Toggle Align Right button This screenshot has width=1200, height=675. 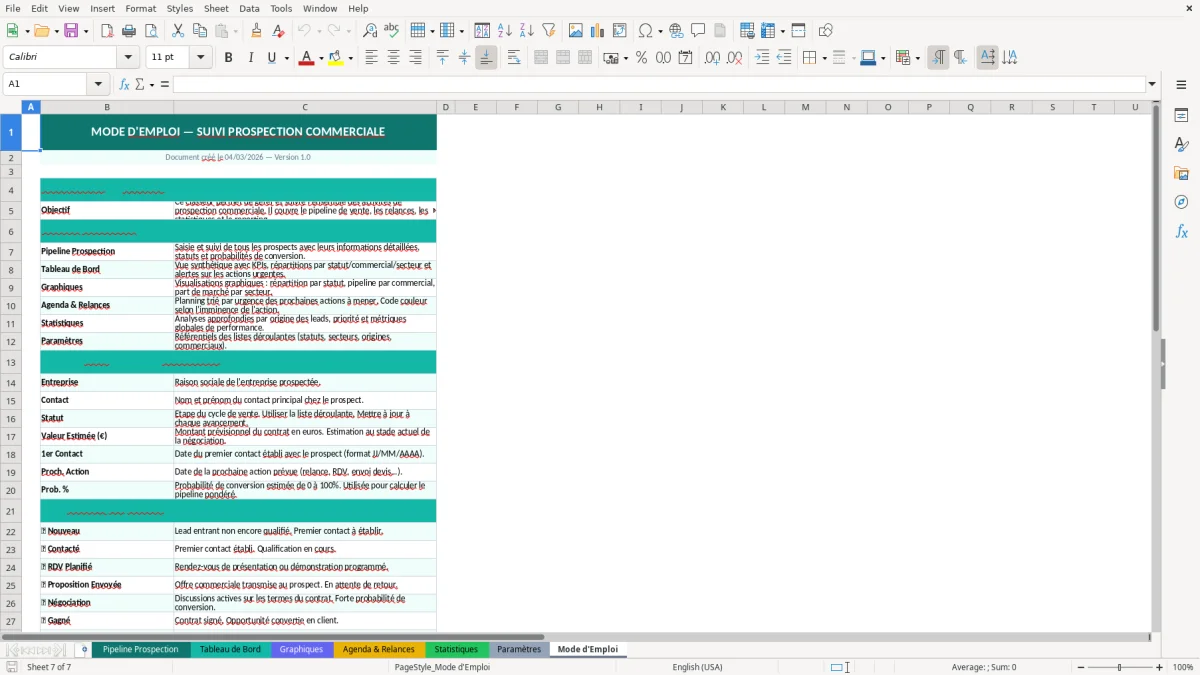[415, 58]
